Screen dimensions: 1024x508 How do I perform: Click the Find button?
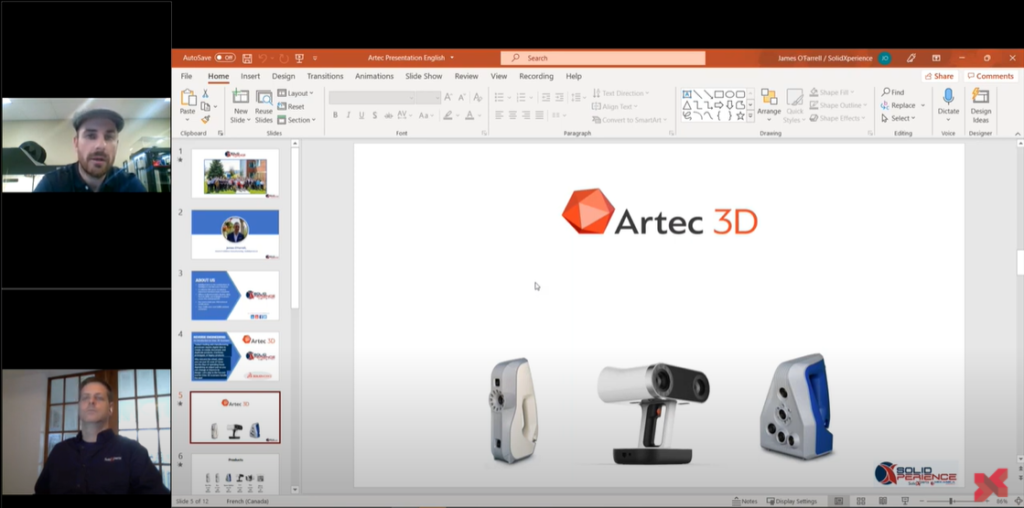coord(893,93)
